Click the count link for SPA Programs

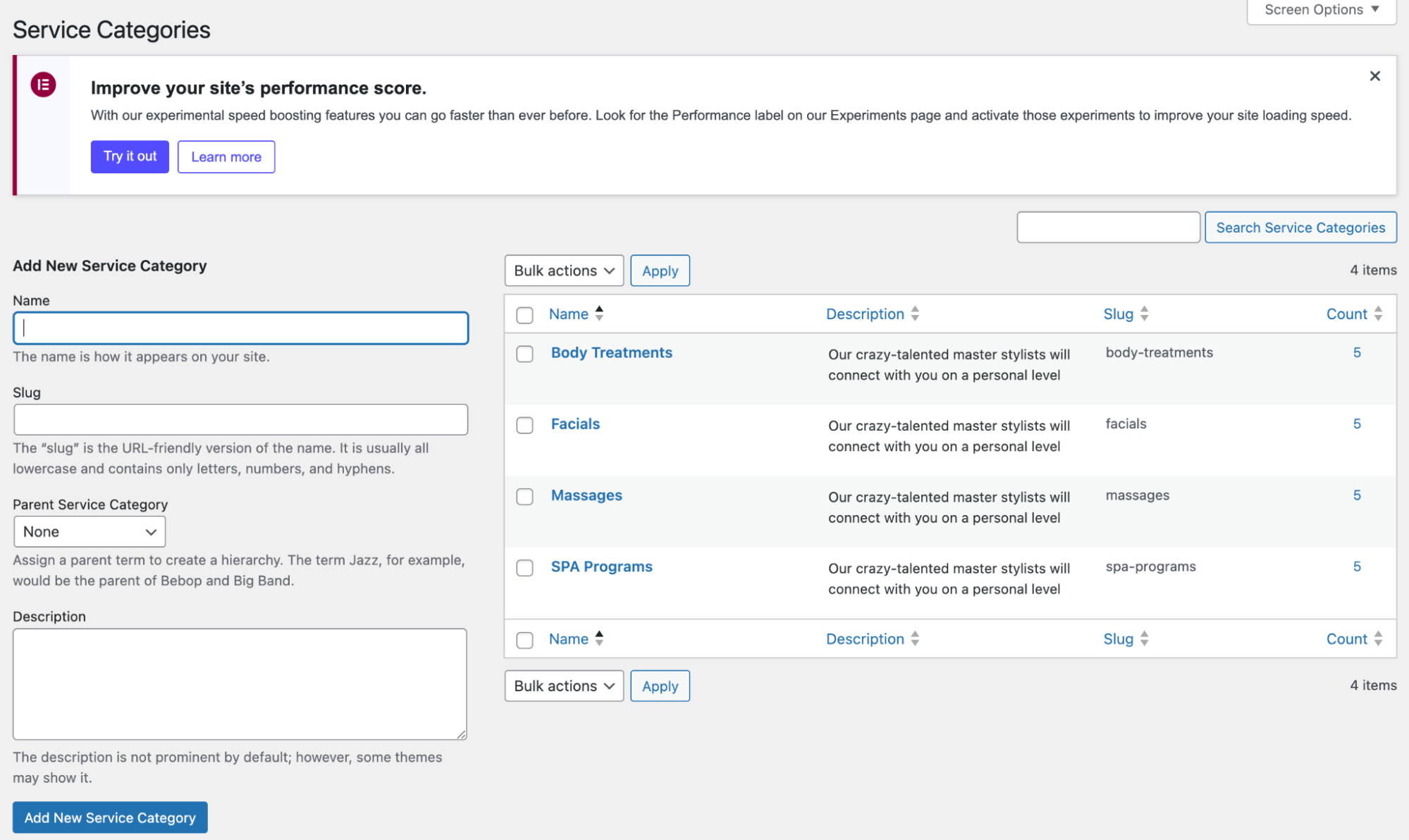[x=1356, y=566]
